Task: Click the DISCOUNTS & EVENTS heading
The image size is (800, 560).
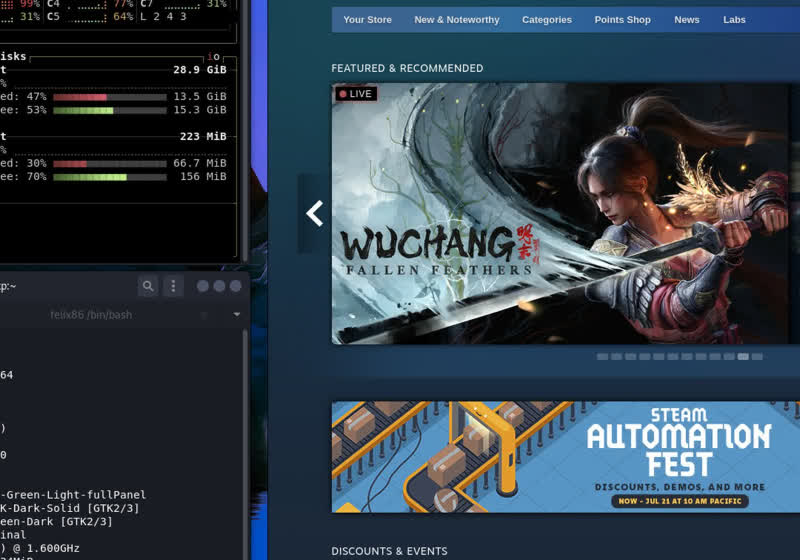Action: pos(389,551)
